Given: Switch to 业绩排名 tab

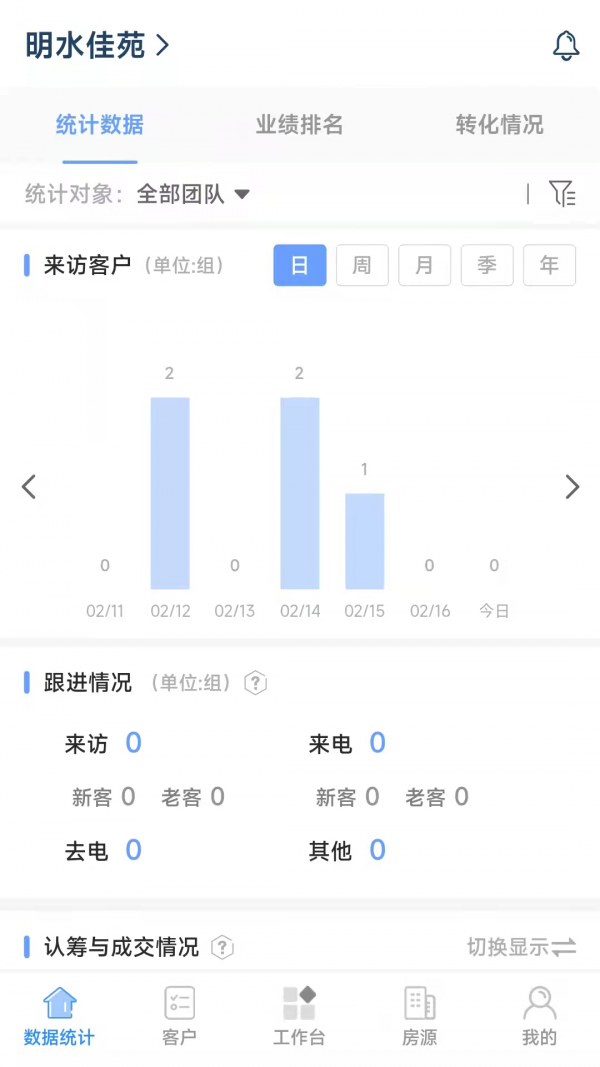Looking at the screenshot, I should pyautogui.click(x=299, y=125).
